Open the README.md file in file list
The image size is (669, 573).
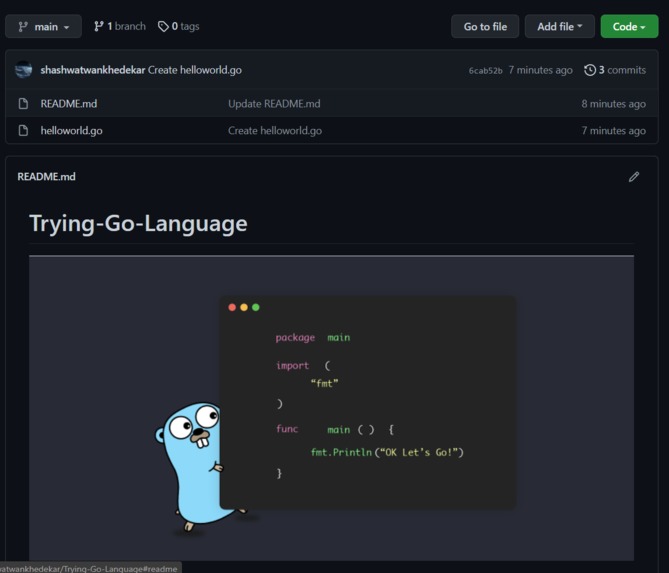[69, 104]
